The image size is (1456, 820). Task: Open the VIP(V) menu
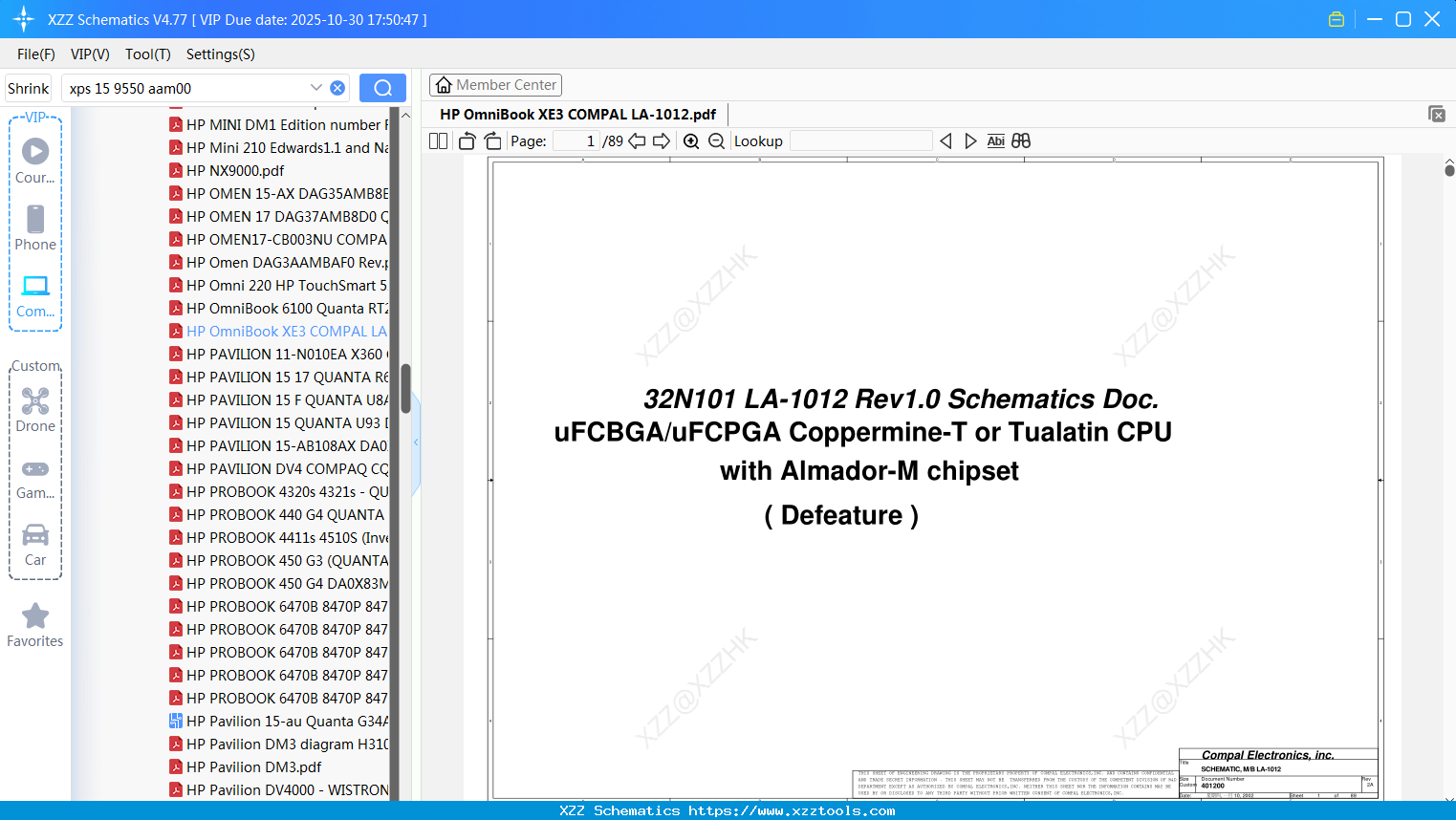point(90,54)
